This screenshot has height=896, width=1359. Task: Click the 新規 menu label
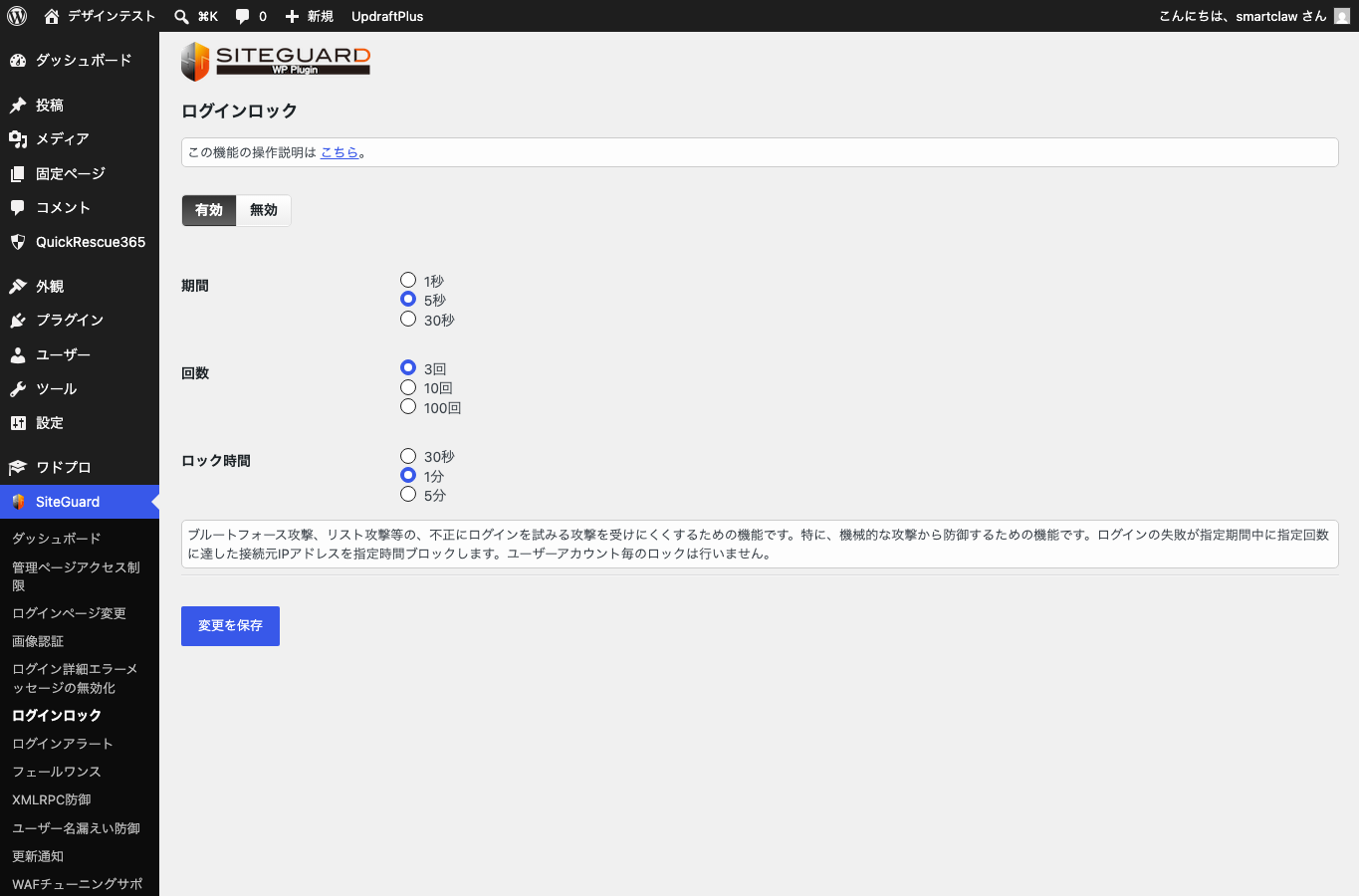[x=320, y=16]
